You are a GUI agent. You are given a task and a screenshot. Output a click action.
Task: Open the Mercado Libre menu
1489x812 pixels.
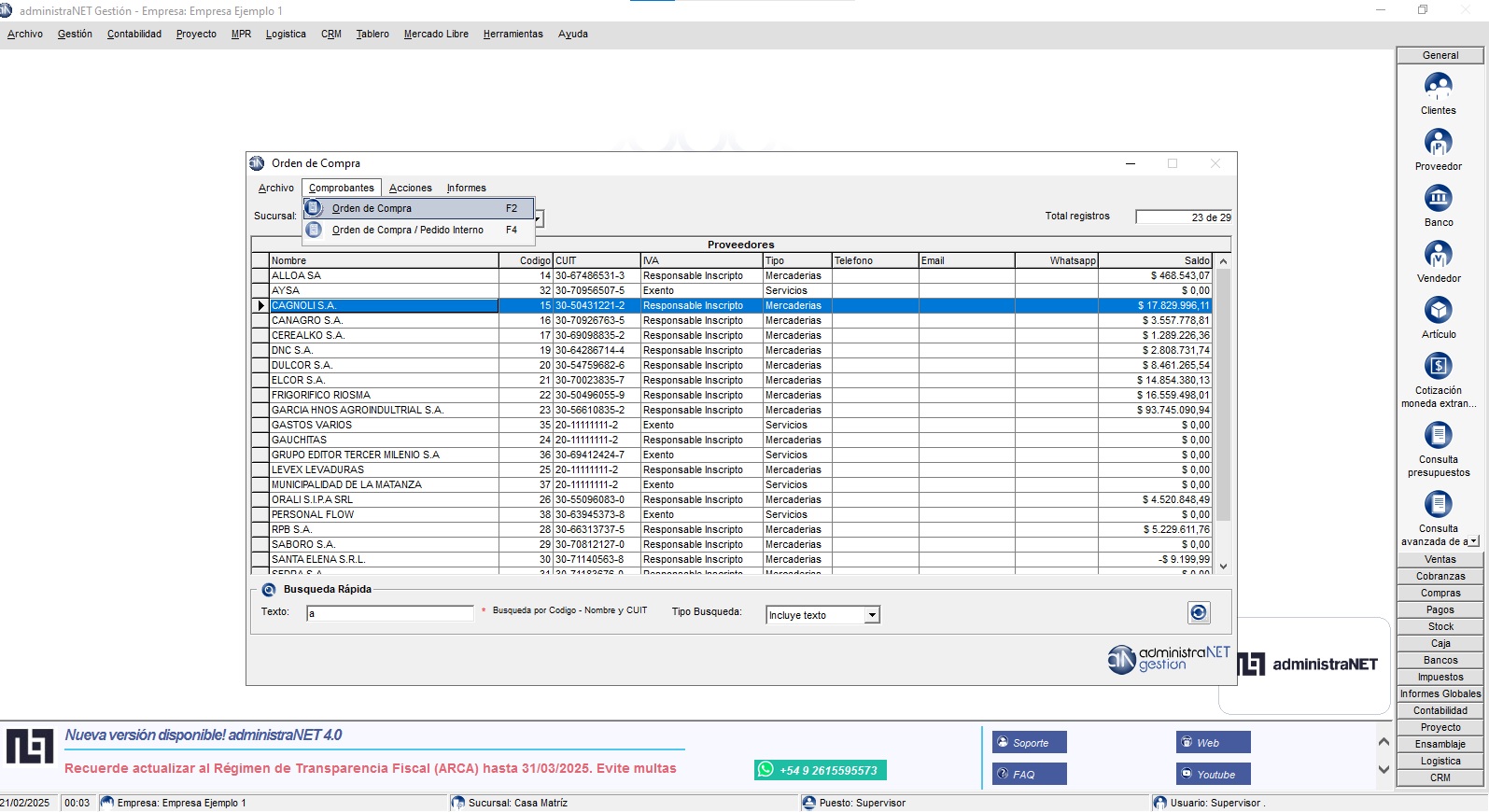436,34
